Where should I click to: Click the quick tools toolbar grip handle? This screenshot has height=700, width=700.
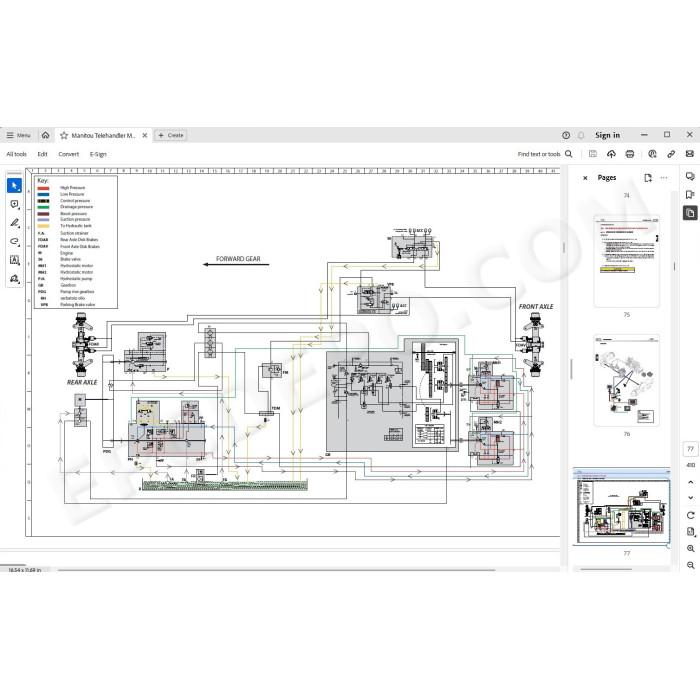(x=14, y=173)
